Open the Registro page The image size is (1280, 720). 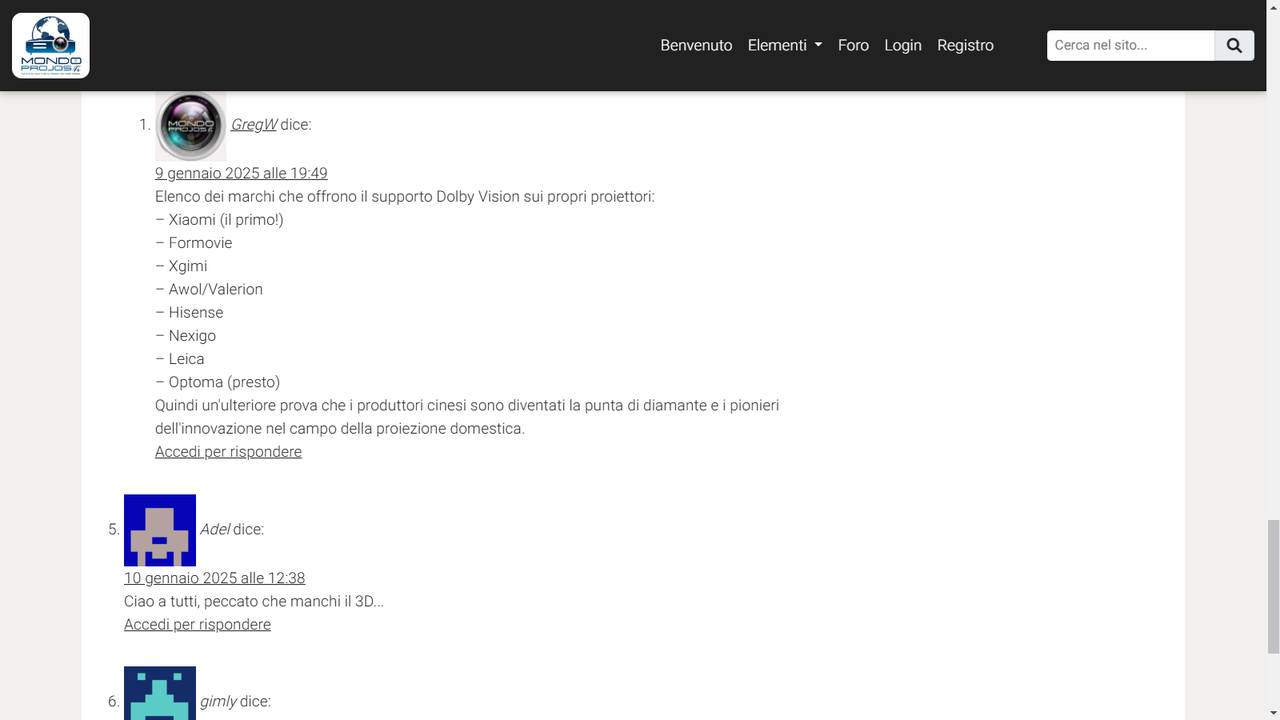[965, 45]
